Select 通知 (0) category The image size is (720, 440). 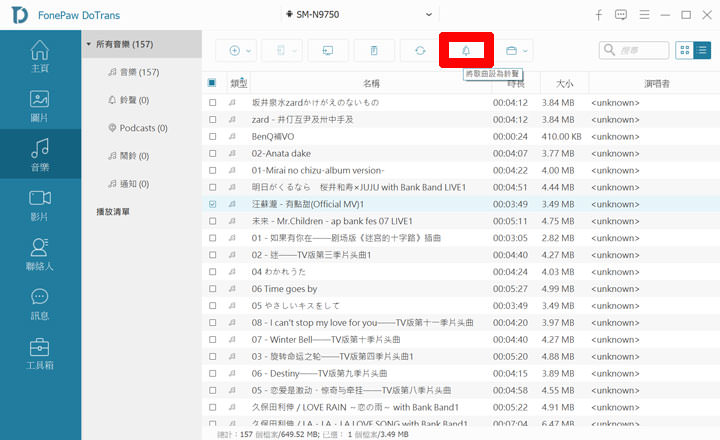(134, 184)
